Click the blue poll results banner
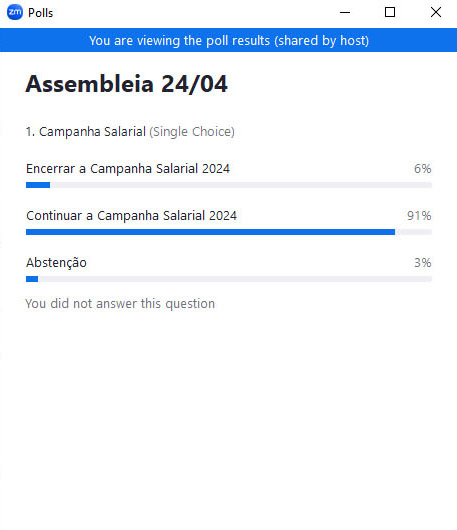Image resolution: width=457 pixels, height=530 pixels. (x=228, y=40)
